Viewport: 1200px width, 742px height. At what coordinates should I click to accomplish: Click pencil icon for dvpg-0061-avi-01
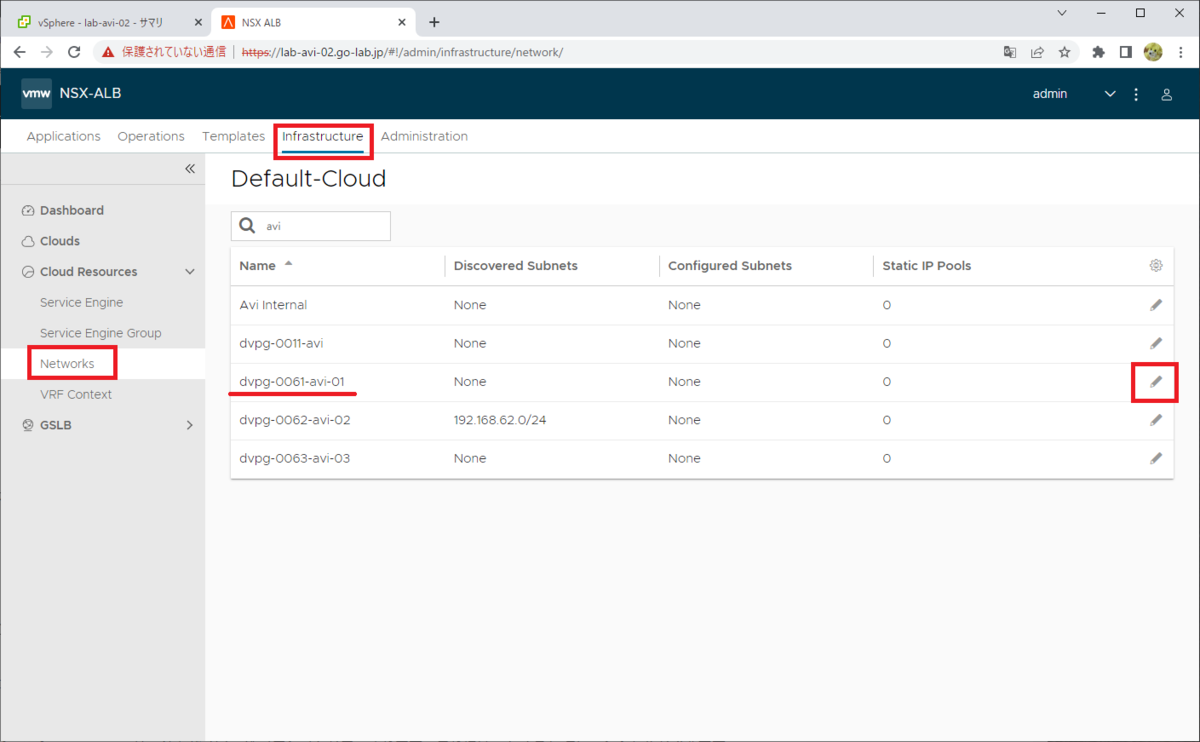[x=1156, y=382]
